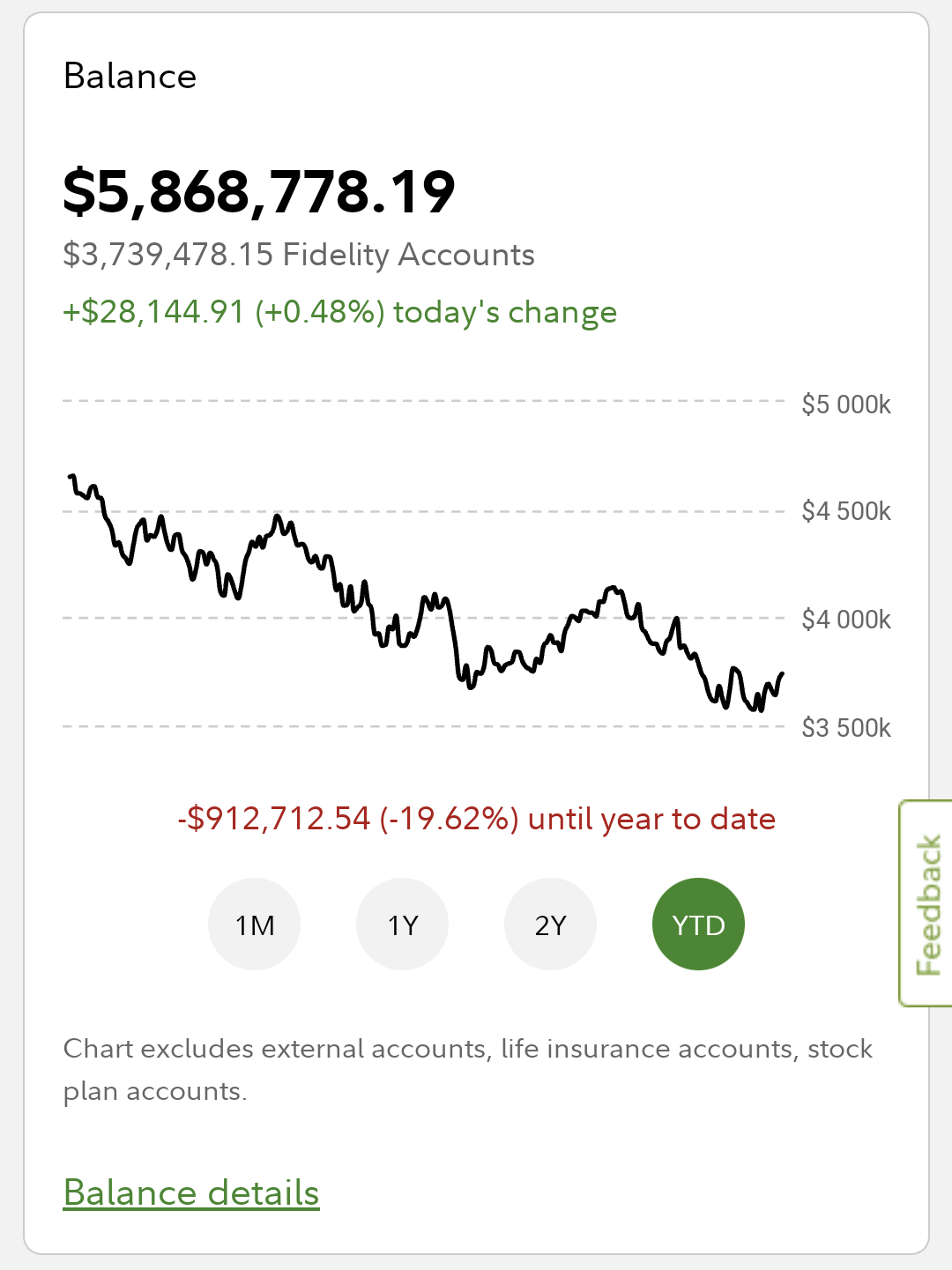
Task: Switch chart to 1Y range
Action: pos(402,925)
